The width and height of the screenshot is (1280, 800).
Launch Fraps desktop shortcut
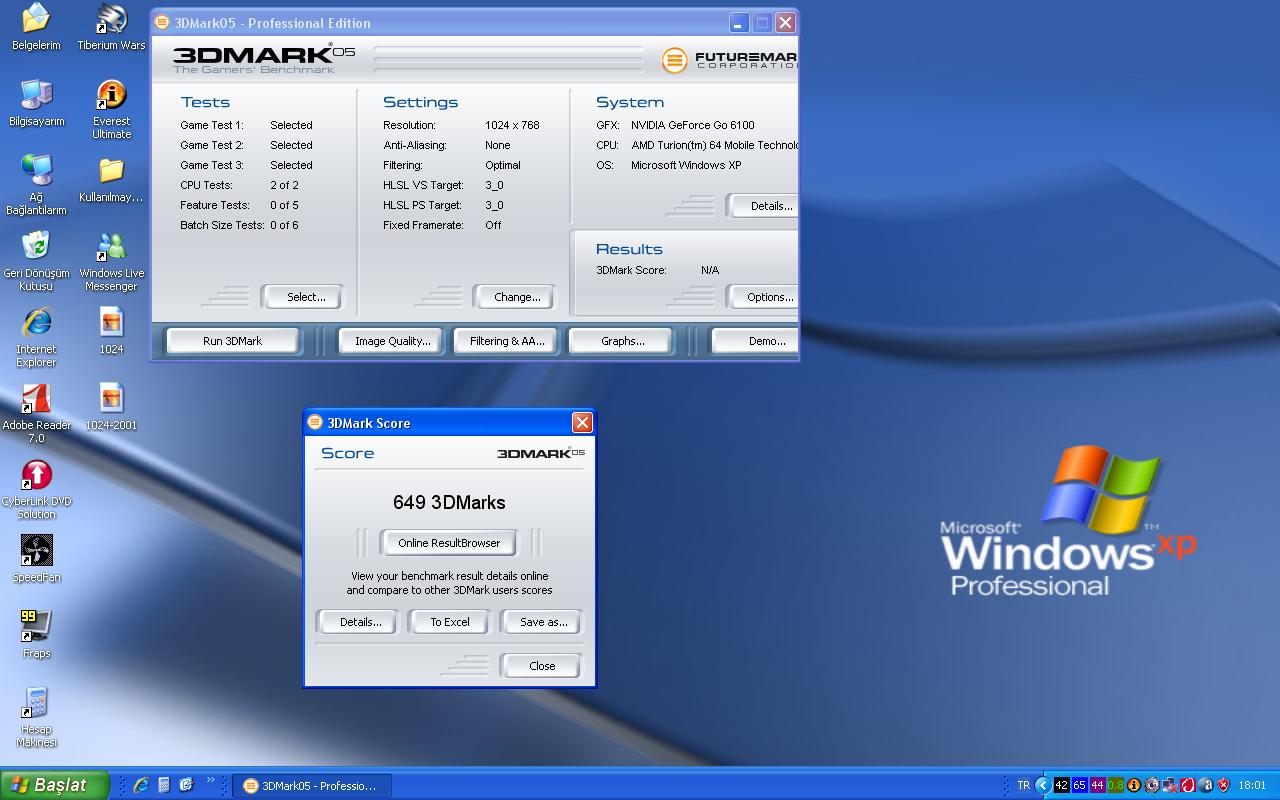[x=36, y=634]
